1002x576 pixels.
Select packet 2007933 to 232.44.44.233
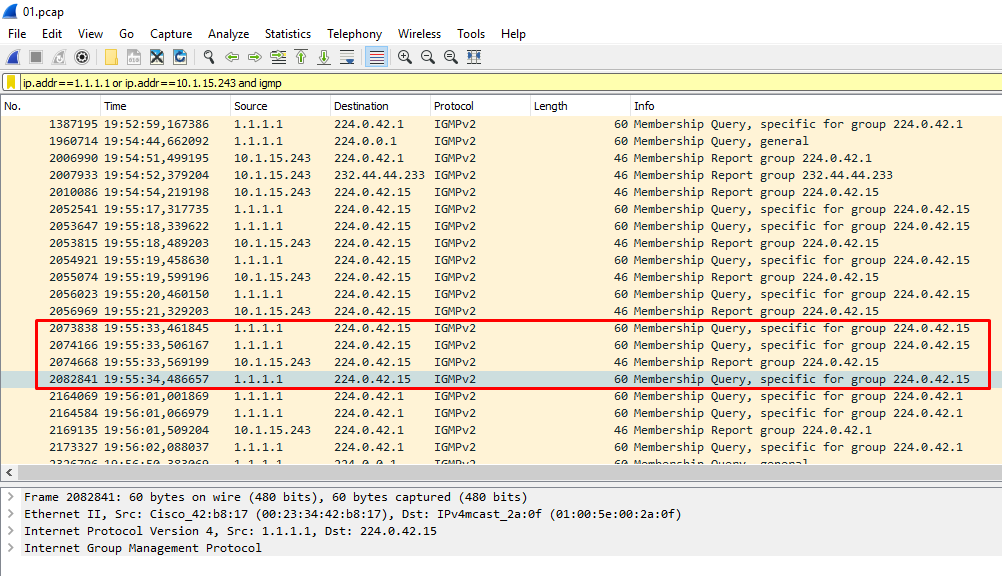502,175
